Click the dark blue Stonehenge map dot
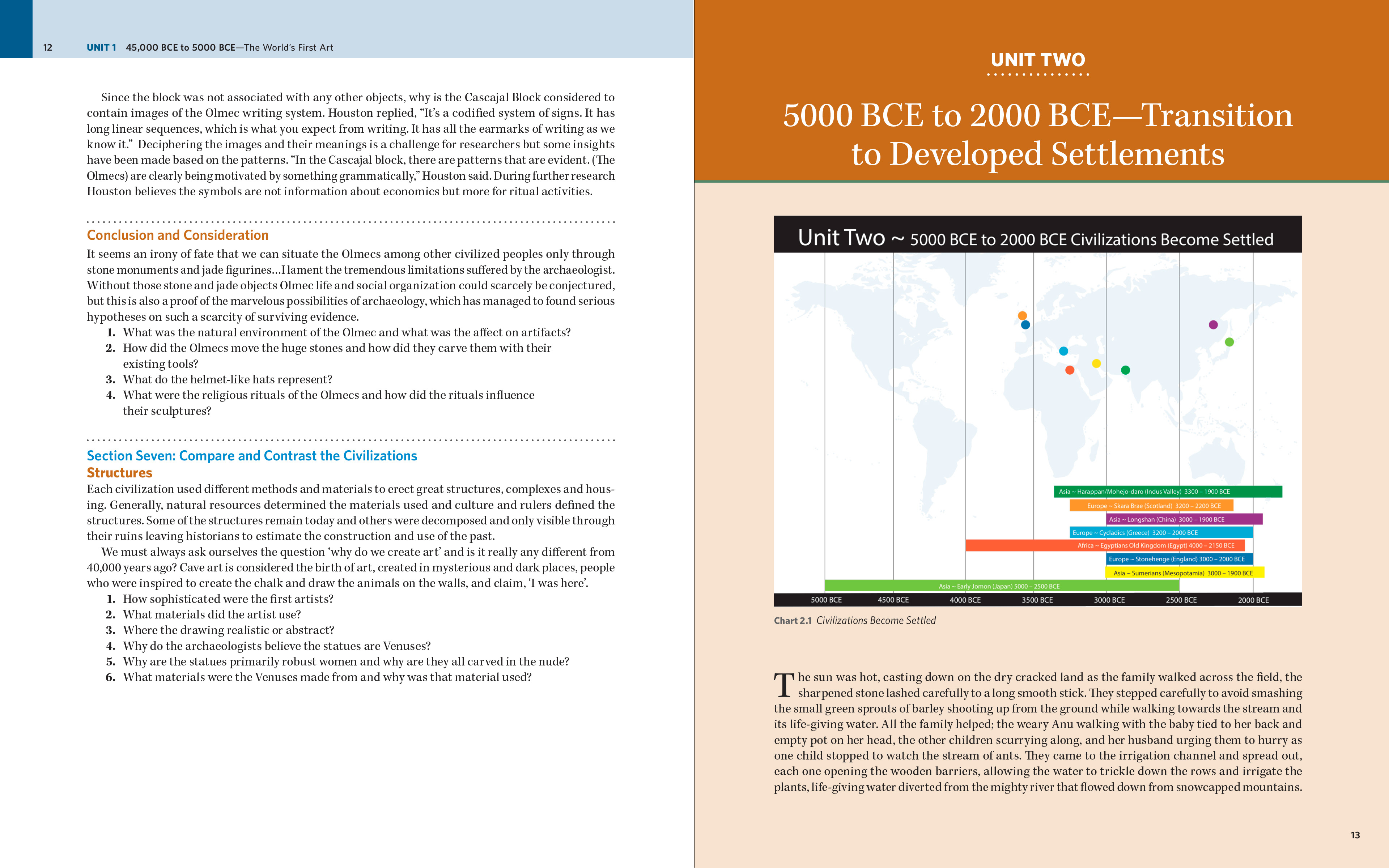Image resolution: width=1389 pixels, height=868 pixels. pyautogui.click(x=1026, y=325)
